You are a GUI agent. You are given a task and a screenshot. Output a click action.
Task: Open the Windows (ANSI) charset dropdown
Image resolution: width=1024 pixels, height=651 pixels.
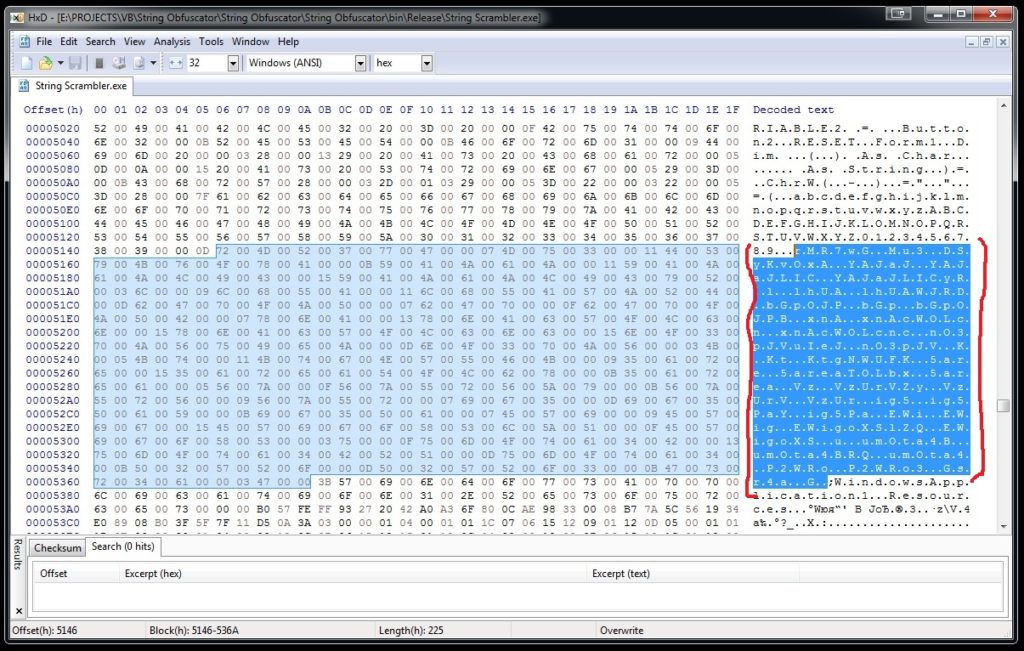tap(360, 63)
